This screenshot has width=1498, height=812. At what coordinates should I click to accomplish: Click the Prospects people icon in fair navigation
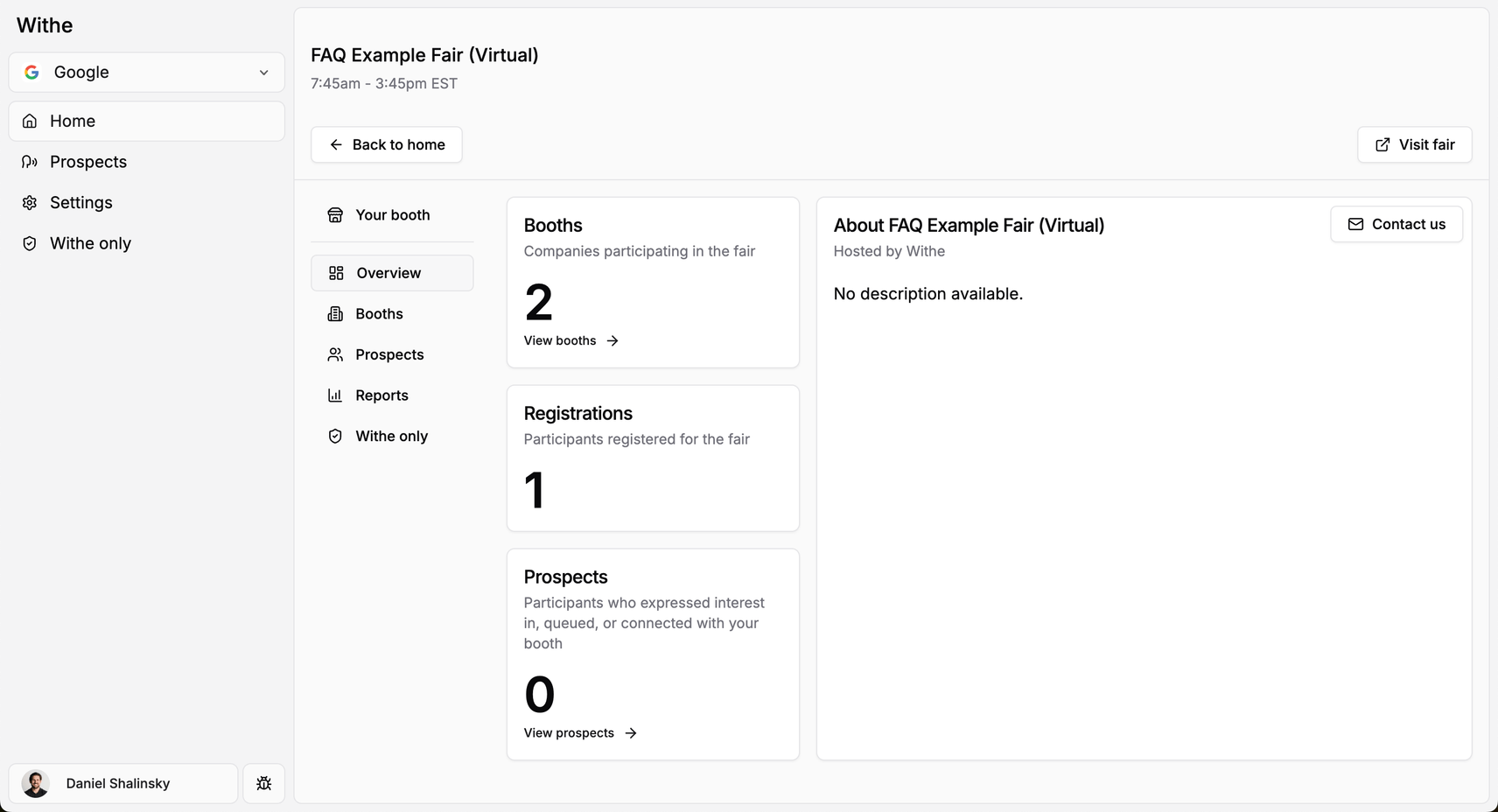pos(335,354)
